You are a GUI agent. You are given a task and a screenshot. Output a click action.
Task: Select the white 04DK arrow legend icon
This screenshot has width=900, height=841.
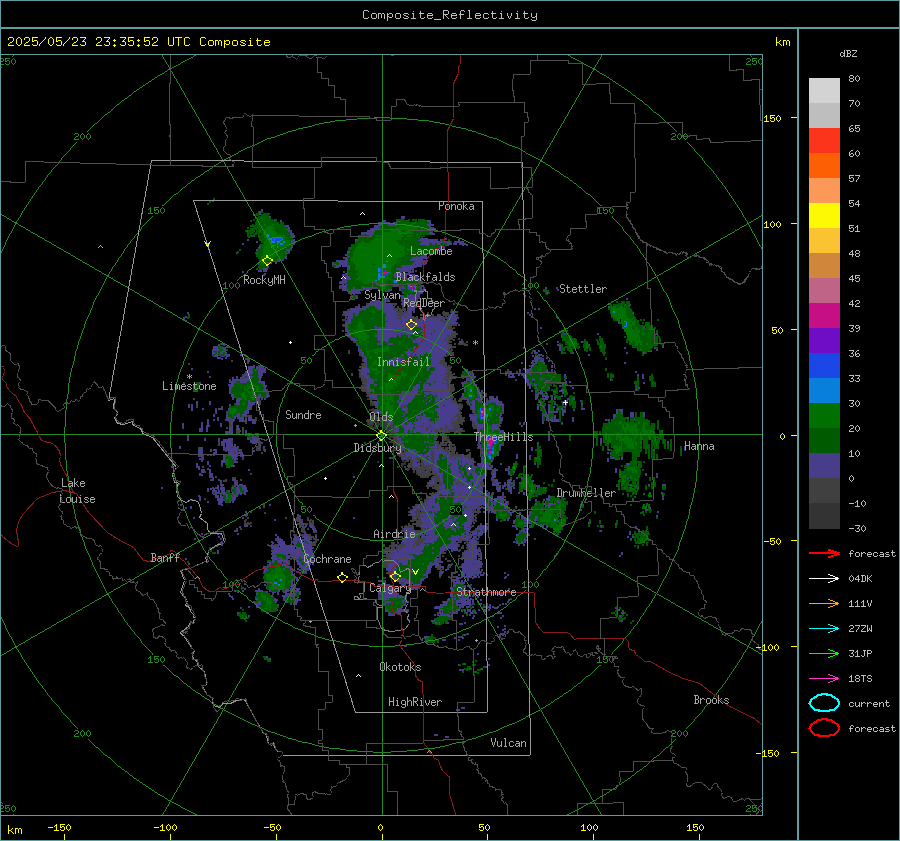click(x=824, y=579)
